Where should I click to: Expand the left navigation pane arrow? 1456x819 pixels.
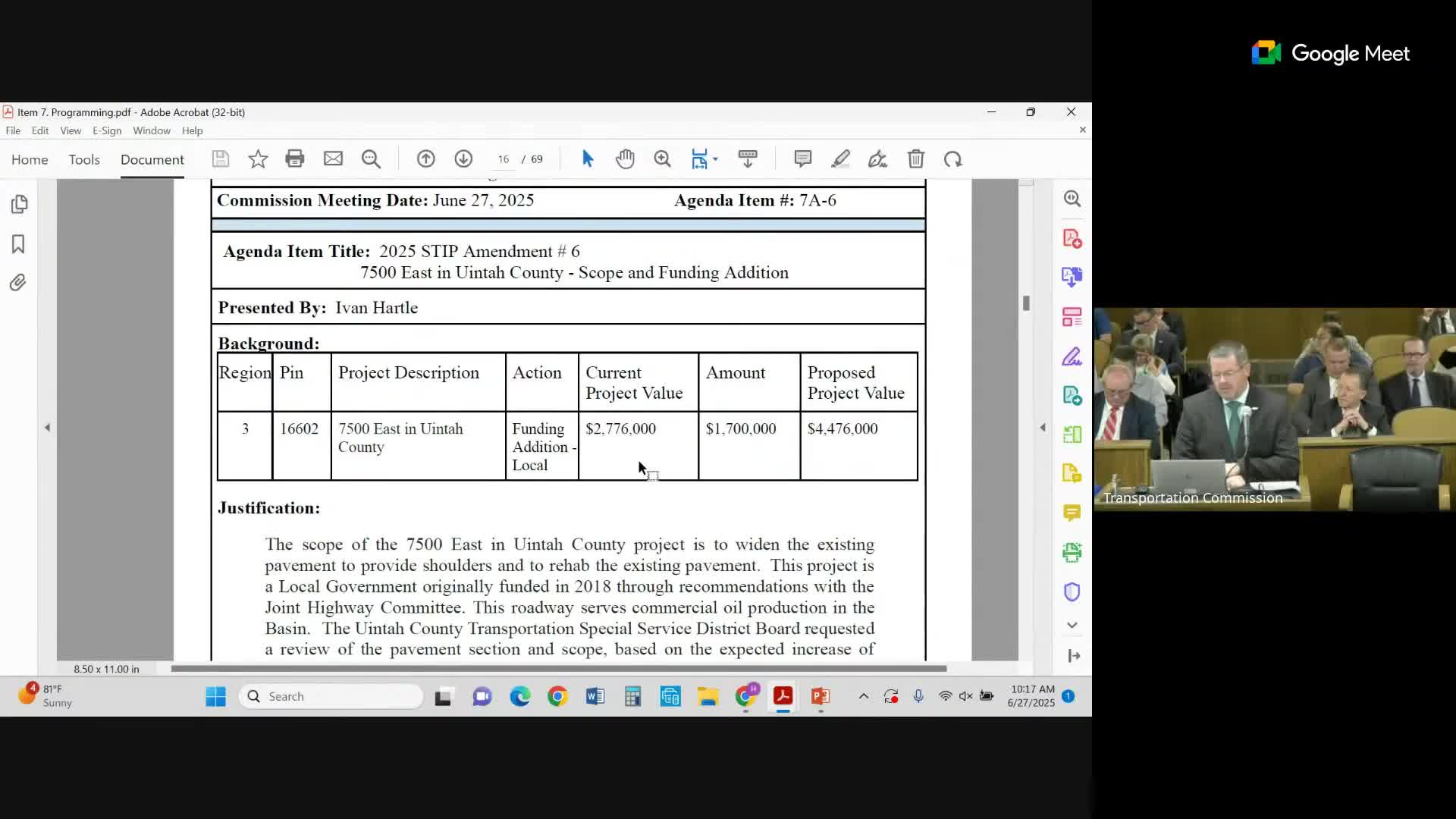(x=47, y=428)
